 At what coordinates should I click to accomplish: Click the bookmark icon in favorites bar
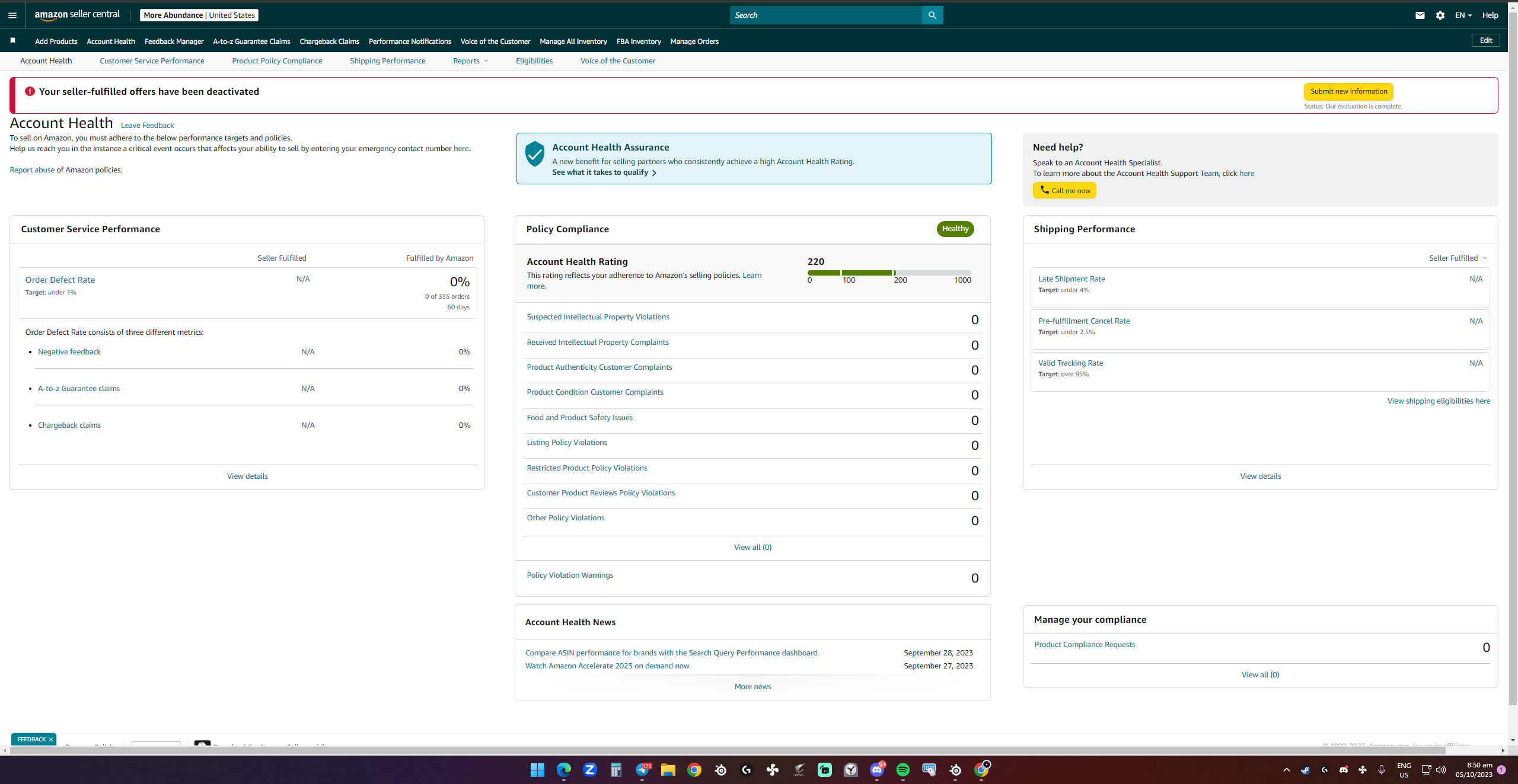12,40
